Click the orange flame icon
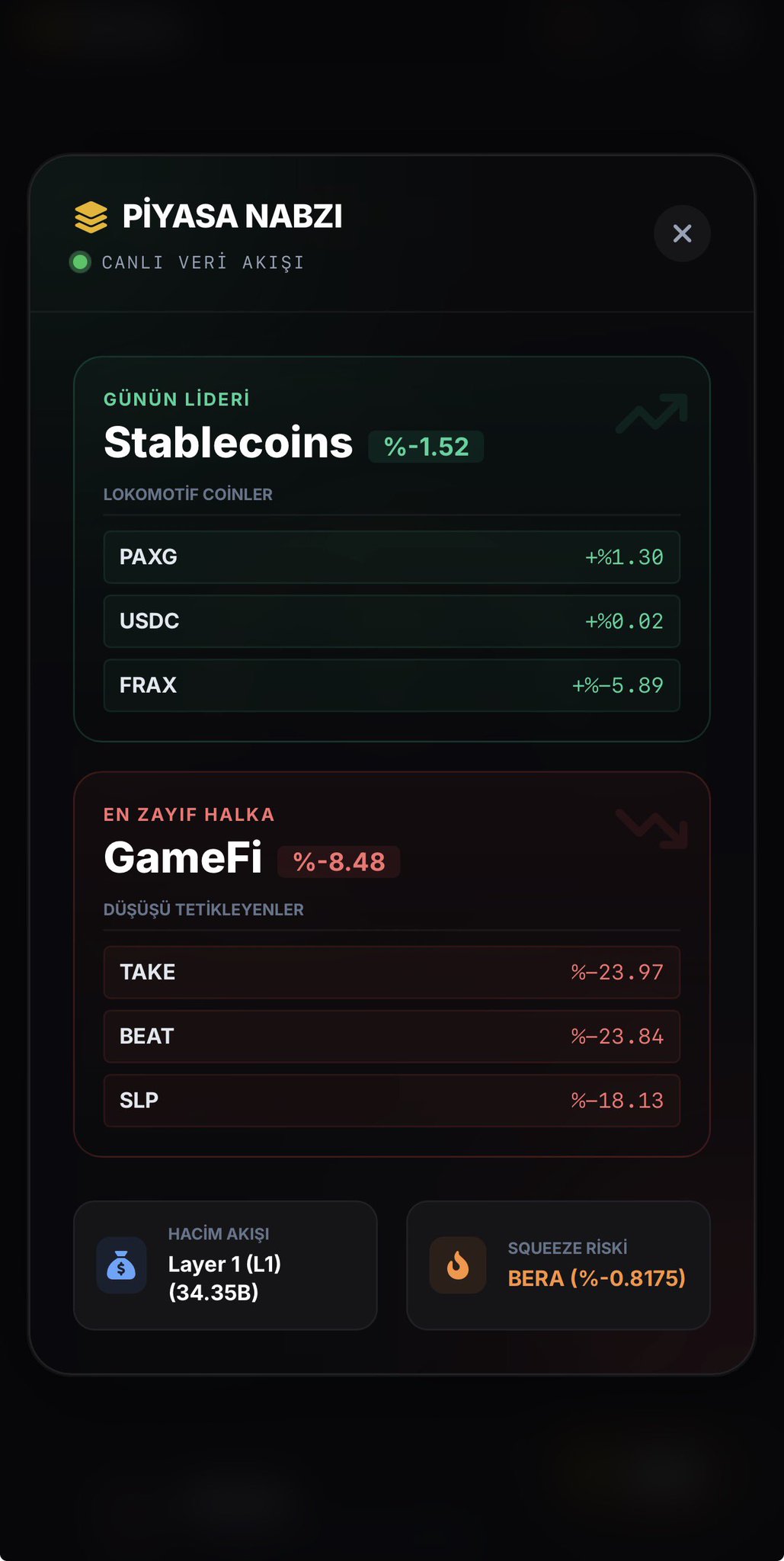This screenshot has height=1561, width=784. pyautogui.click(x=458, y=1265)
